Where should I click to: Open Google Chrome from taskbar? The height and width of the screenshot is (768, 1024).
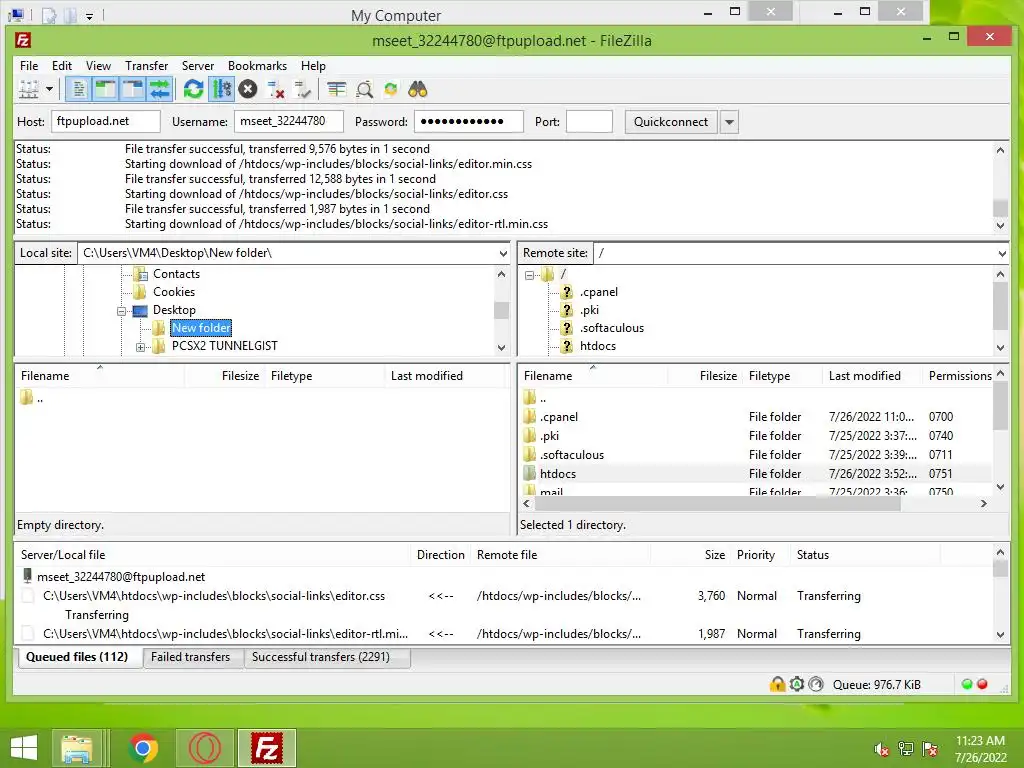tap(143, 748)
